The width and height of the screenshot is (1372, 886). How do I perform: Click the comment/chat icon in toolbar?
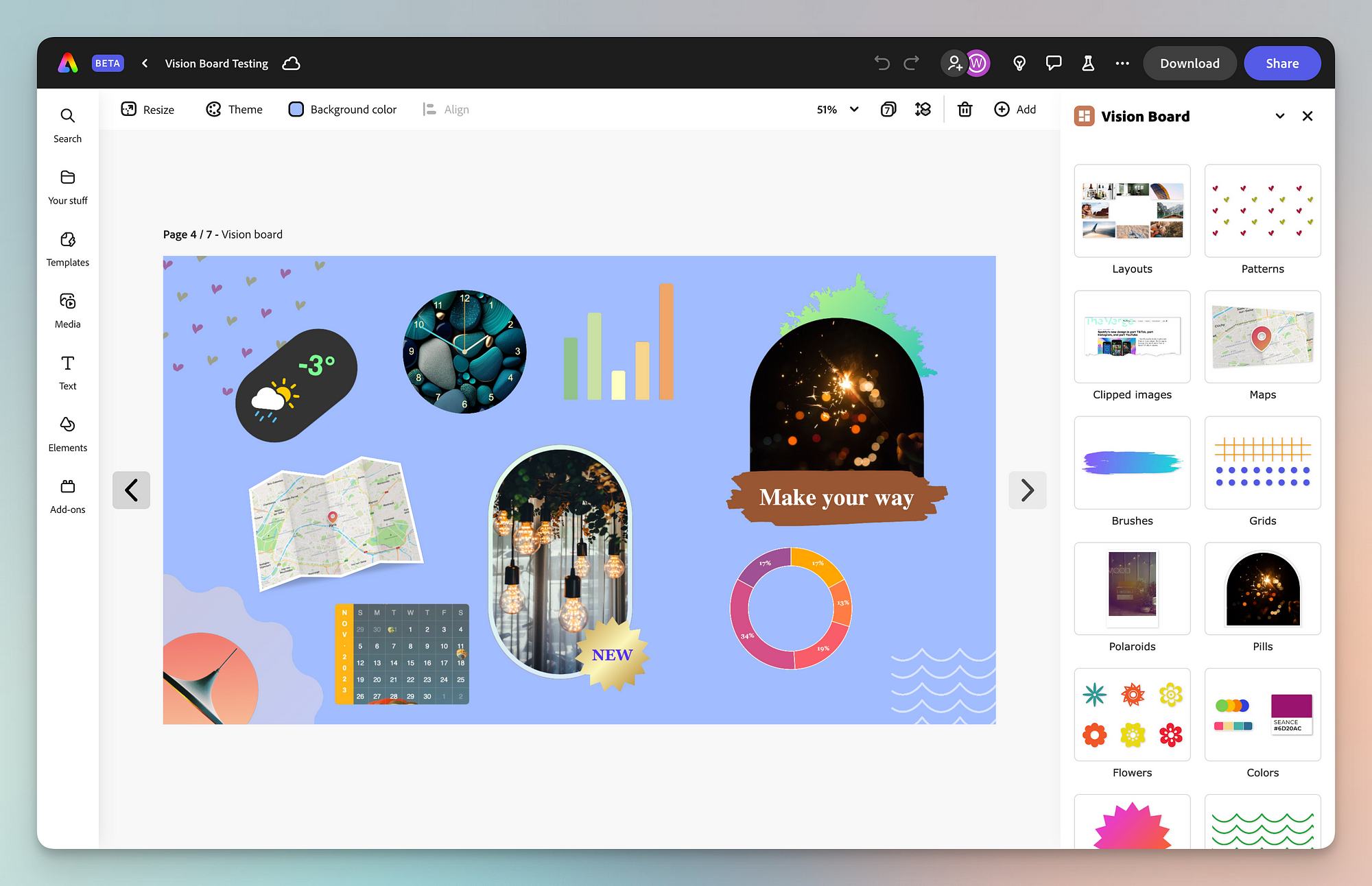tap(1052, 63)
